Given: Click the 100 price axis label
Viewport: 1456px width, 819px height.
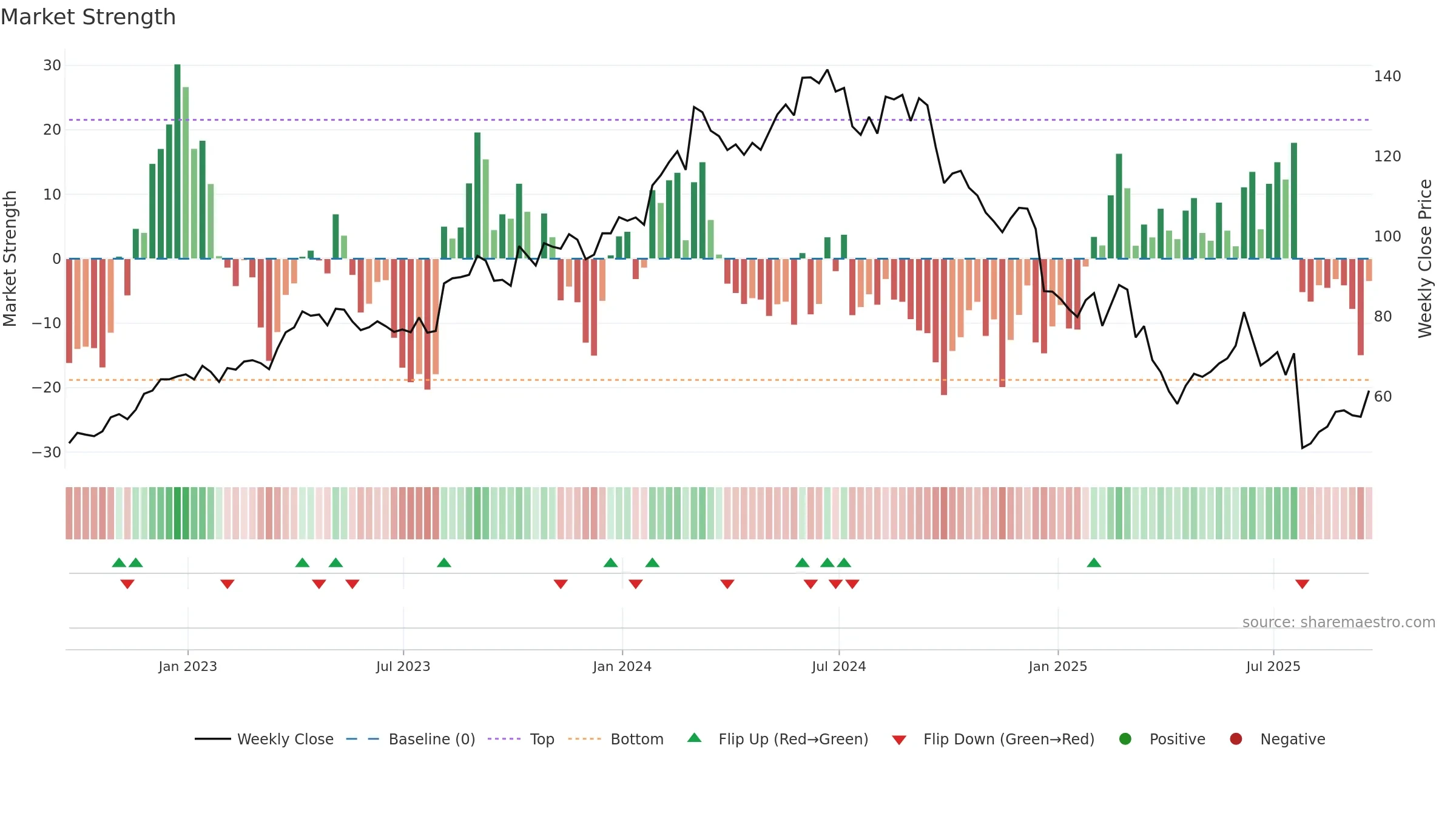Looking at the screenshot, I should [x=1387, y=237].
